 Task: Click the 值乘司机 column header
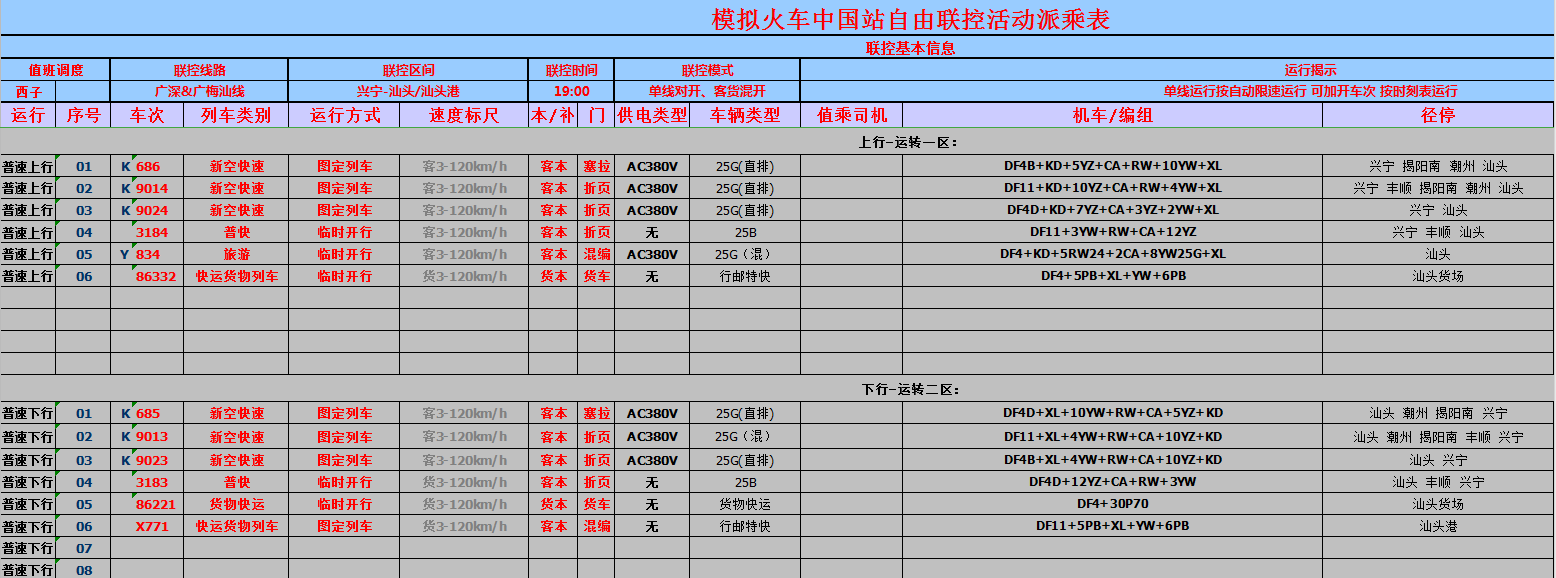(x=851, y=115)
